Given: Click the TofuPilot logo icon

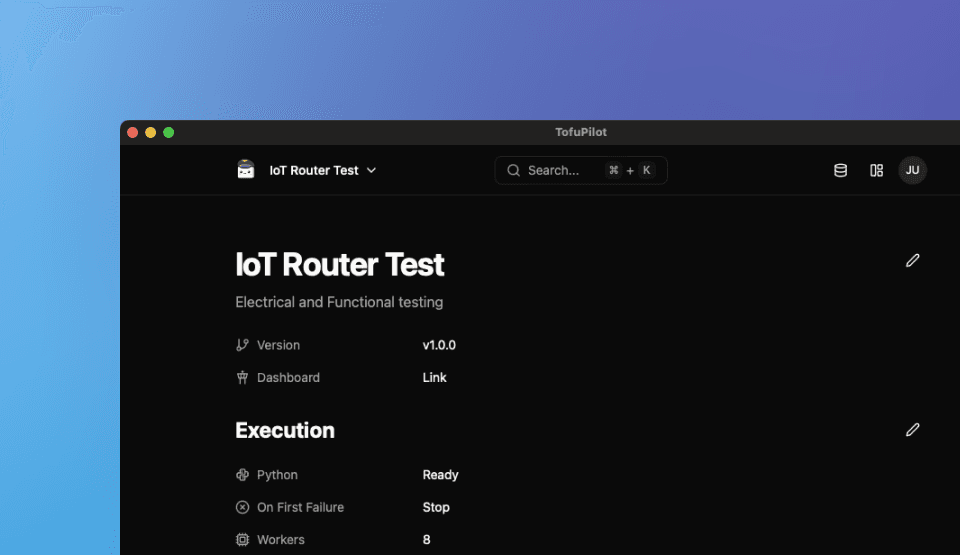Looking at the screenshot, I should pos(246,170).
